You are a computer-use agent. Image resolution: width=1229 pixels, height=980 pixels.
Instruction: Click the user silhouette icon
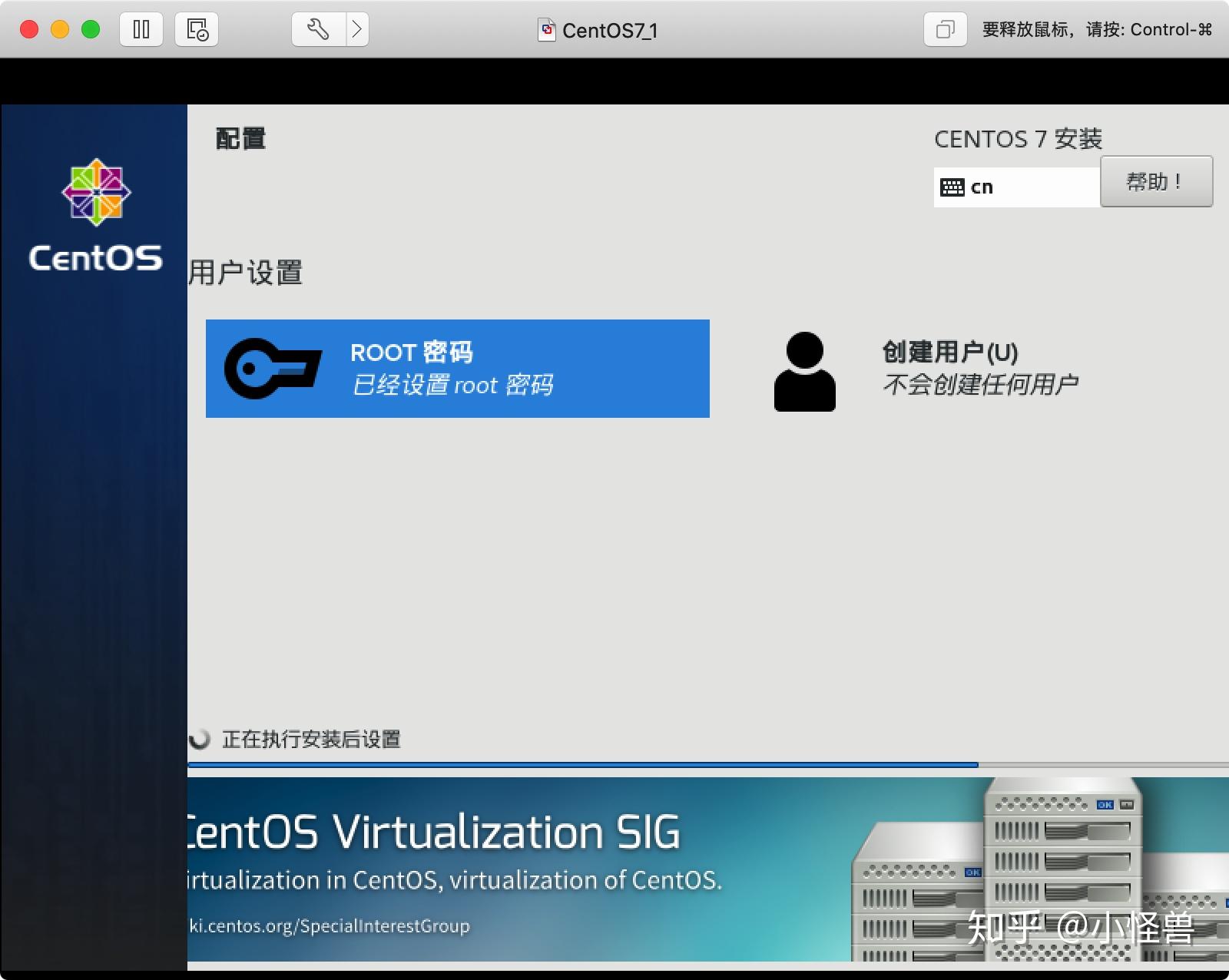[804, 371]
